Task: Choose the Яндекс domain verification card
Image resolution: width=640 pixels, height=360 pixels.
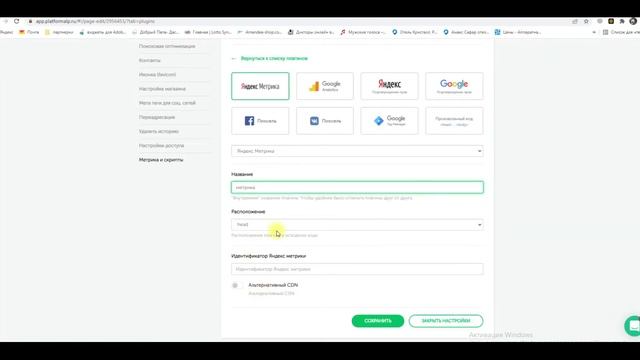Action: click(x=389, y=86)
